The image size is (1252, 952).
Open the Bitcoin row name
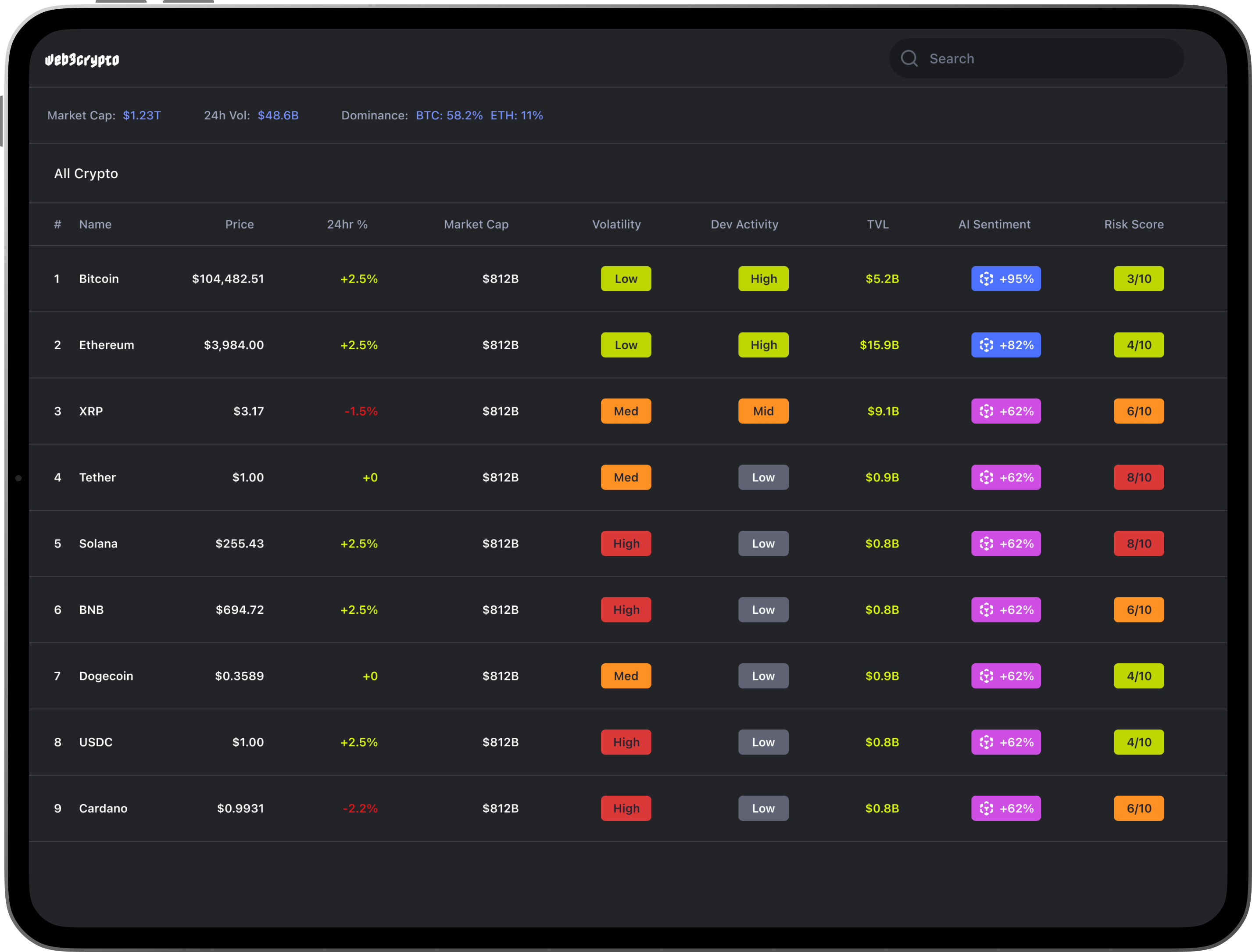[x=99, y=279]
